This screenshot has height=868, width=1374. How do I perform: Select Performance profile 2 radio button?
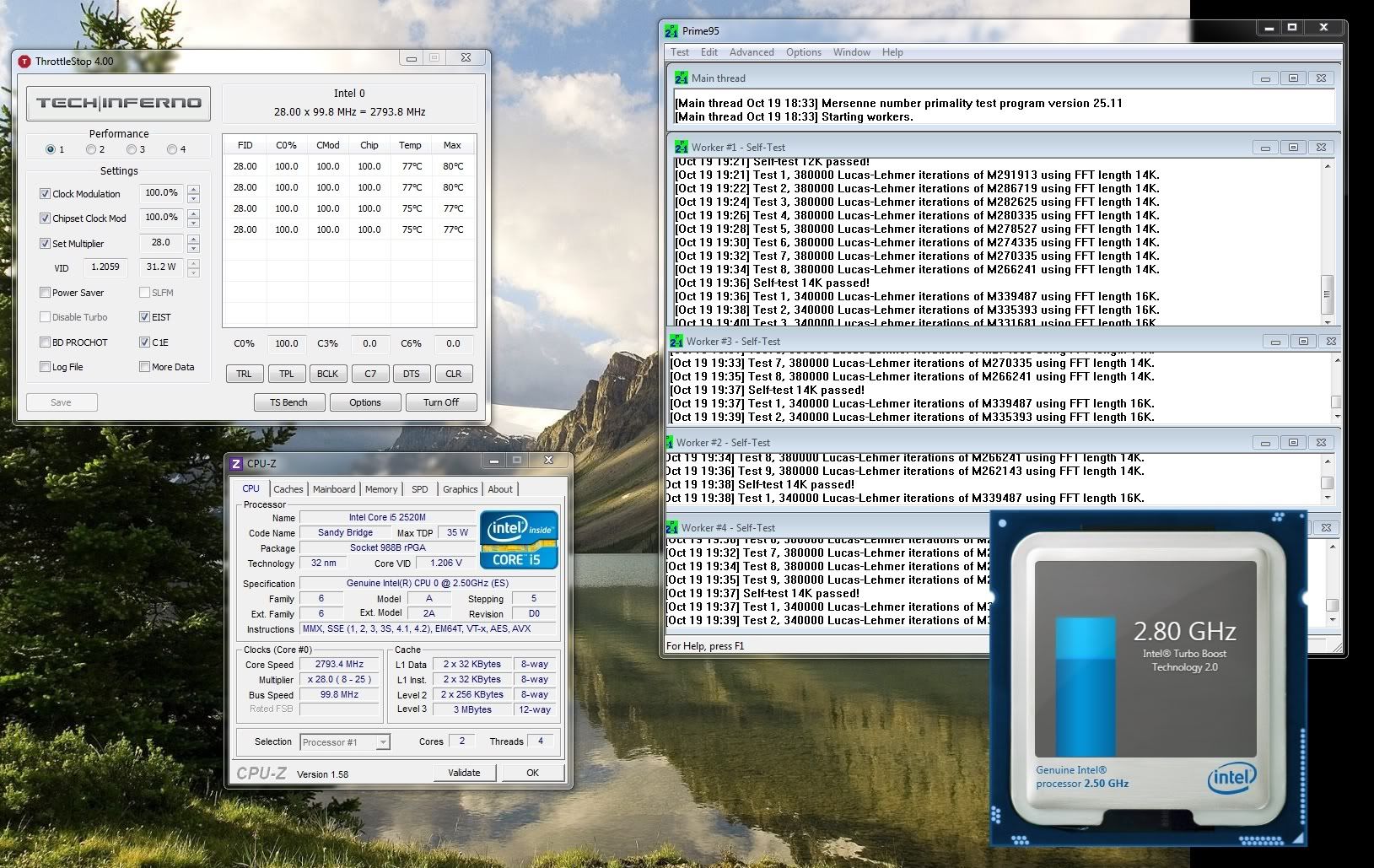91,149
